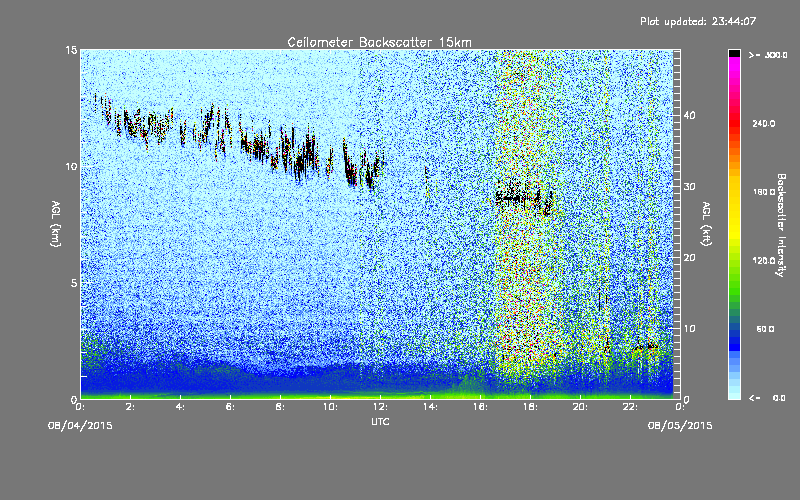Click the 2: hour tick on the time axis
Image resolution: width=800 pixels, height=500 pixels.
pyautogui.click(x=131, y=407)
